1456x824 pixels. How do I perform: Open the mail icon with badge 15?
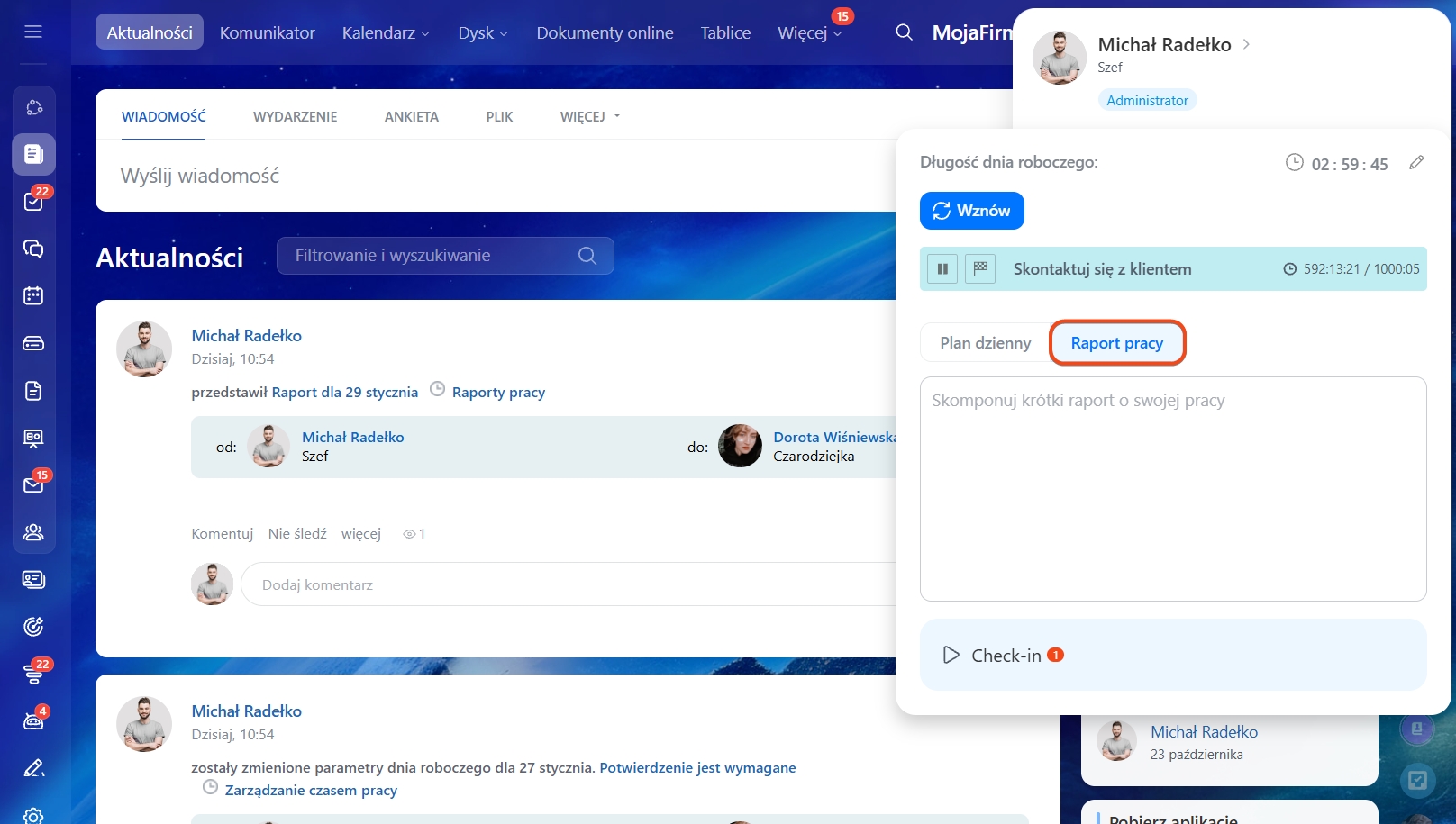point(33,485)
